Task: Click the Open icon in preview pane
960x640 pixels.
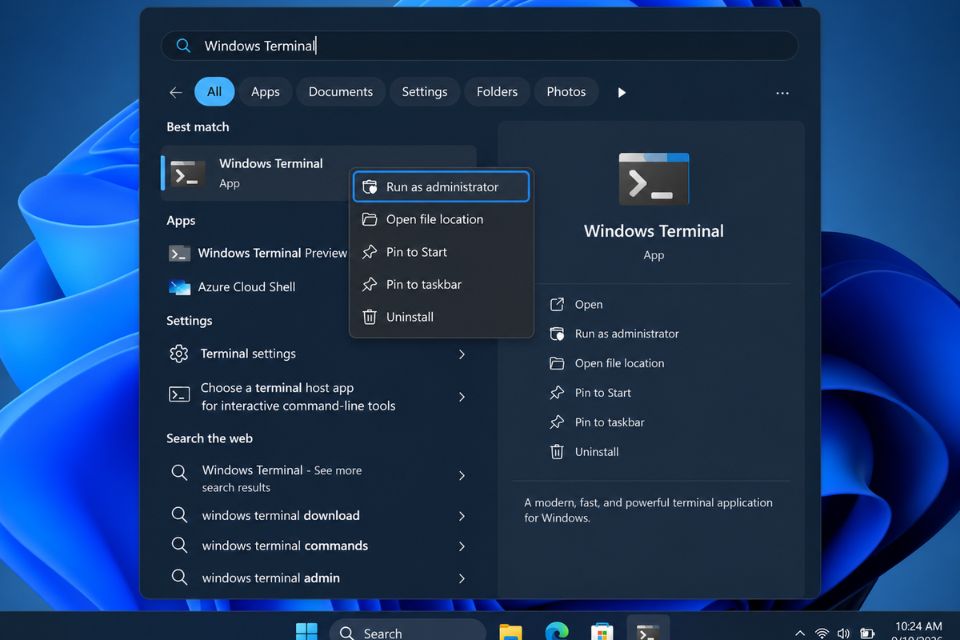Action: pos(557,304)
